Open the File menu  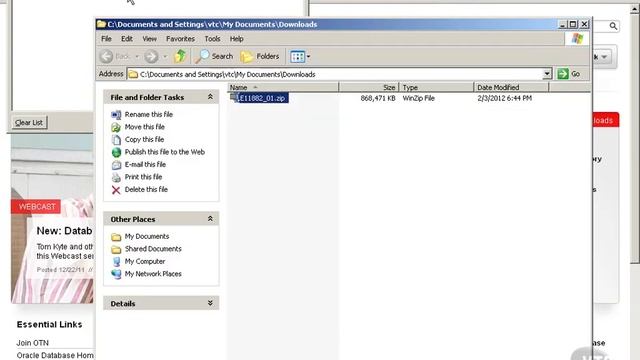click(106, 39)
